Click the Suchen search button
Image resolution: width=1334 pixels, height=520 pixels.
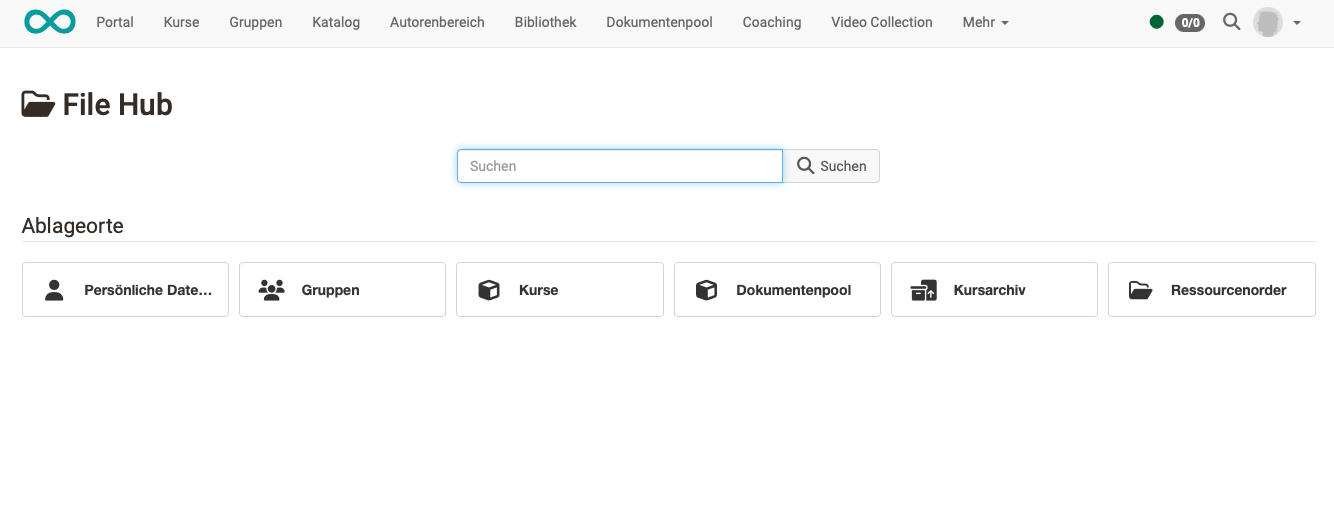coord(831,166)
